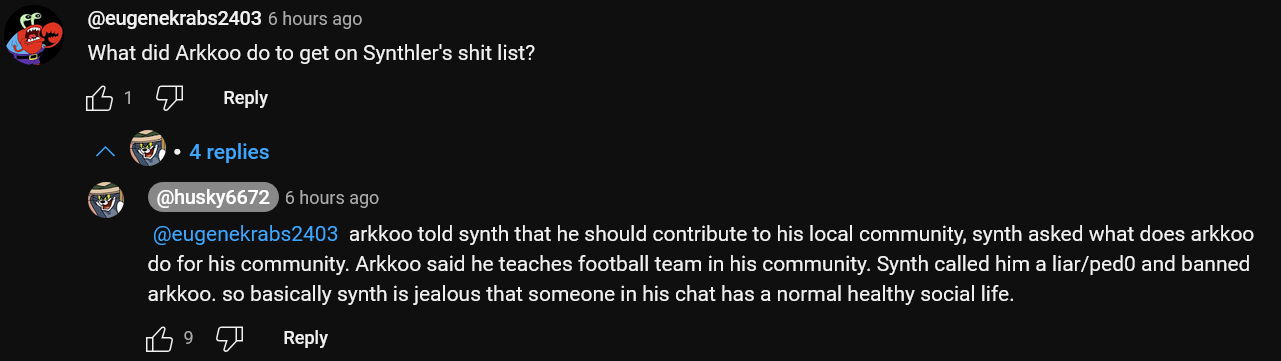Screen dimensions: 1281x361
Task: Click the @eugenekrabs2403 mention in the reply
Action: pos(245,235)
